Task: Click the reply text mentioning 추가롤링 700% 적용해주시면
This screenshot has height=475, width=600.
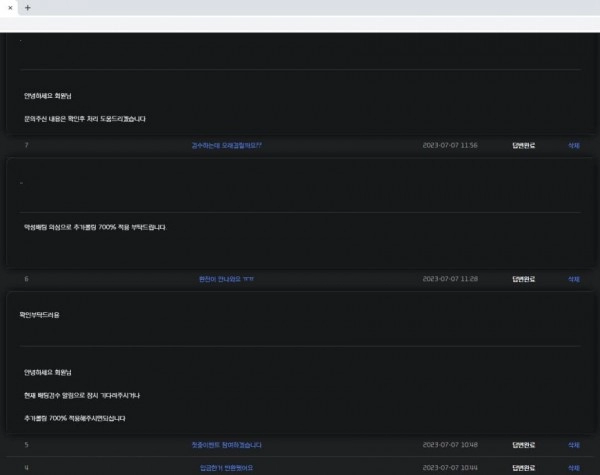Action: 75,418
